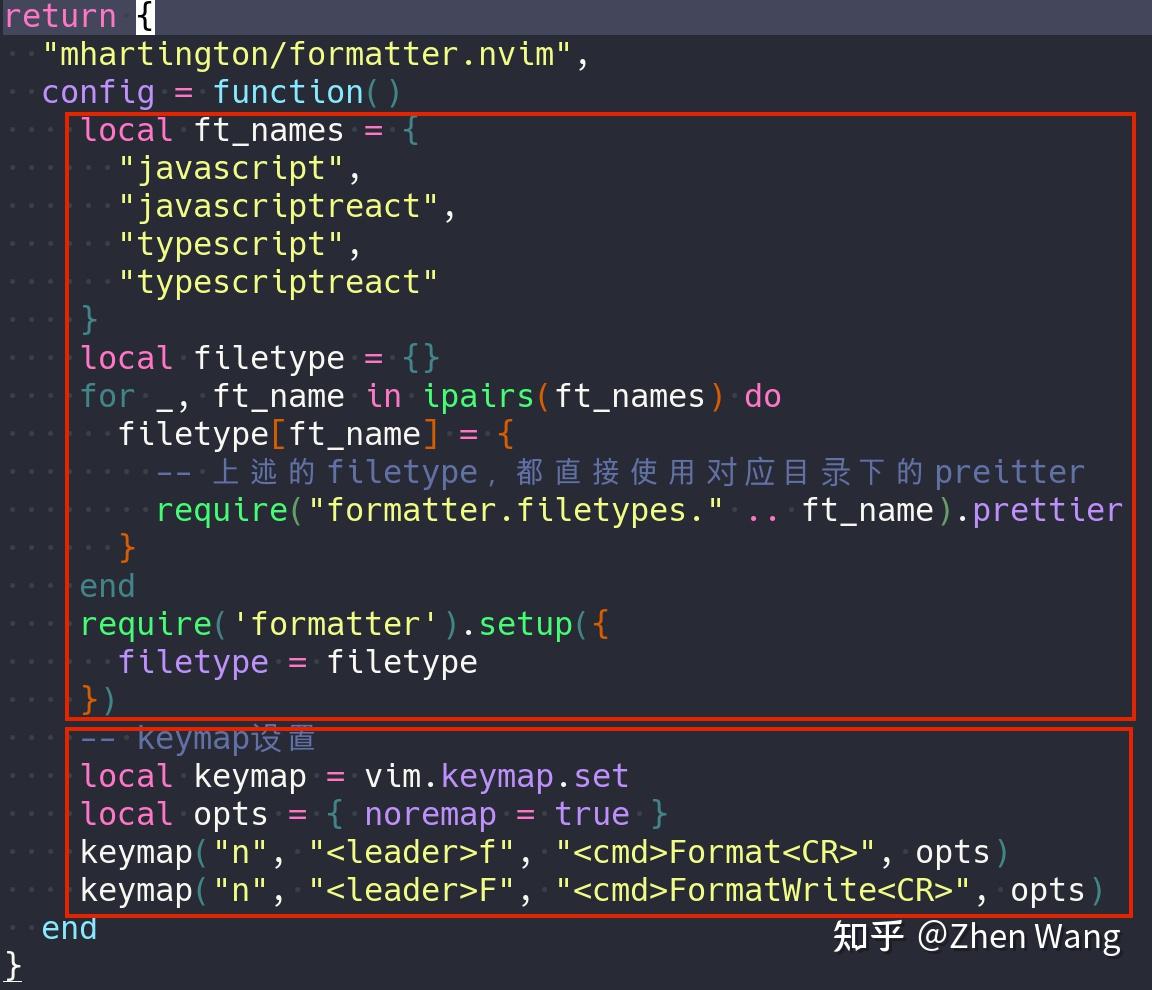Click the 知乎 @Zhen Wang watermark

point(976,937)
